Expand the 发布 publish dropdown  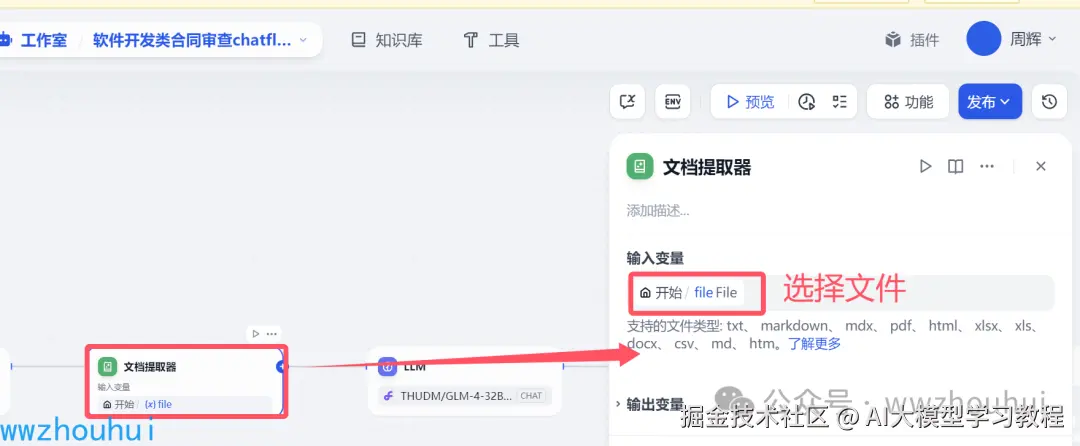pyautogui.click(x=990, y=102)
